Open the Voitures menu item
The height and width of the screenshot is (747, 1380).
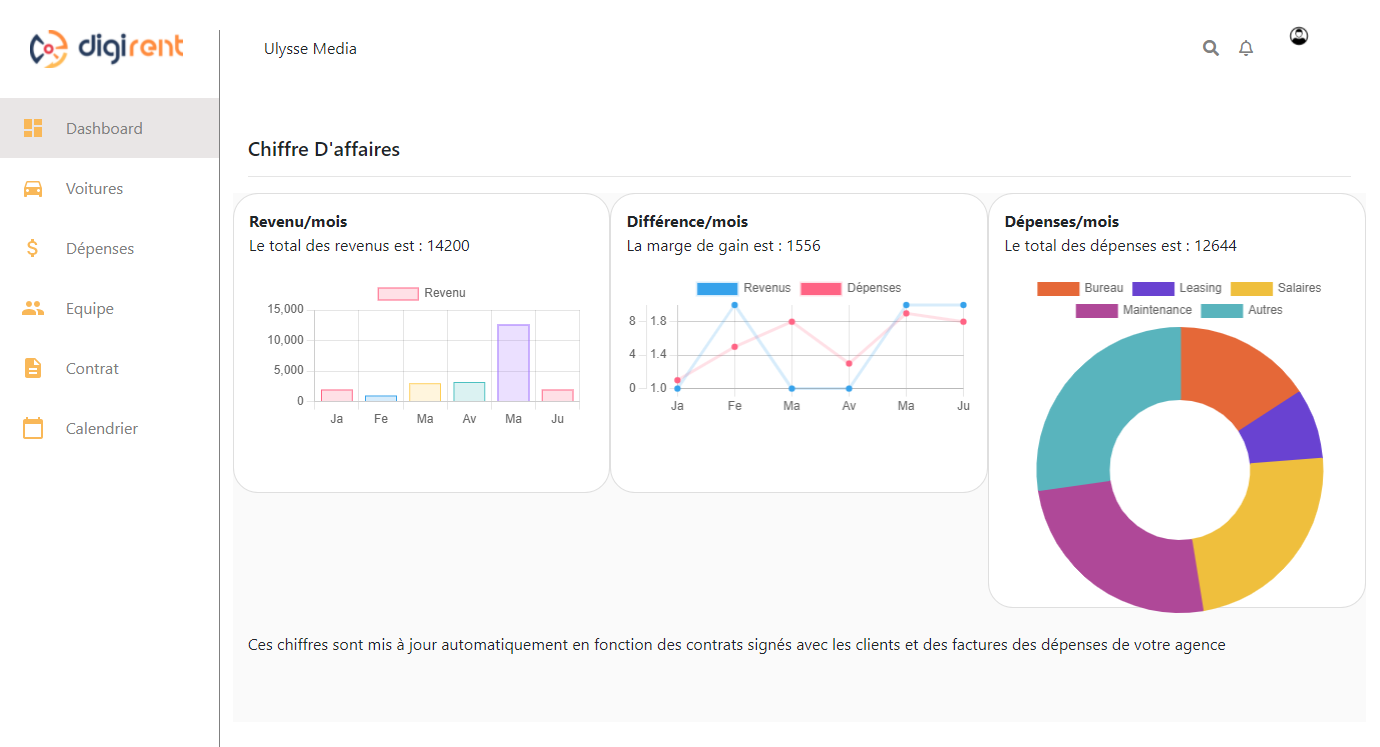point(94,188)
